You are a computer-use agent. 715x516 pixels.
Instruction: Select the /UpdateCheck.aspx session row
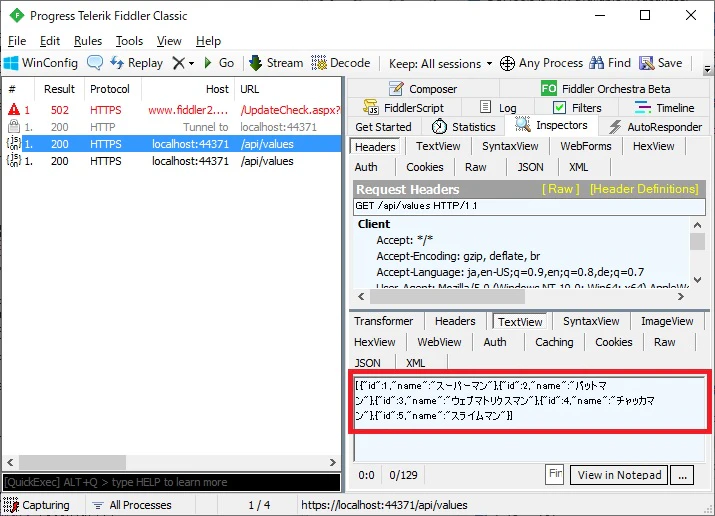(172, 110)
